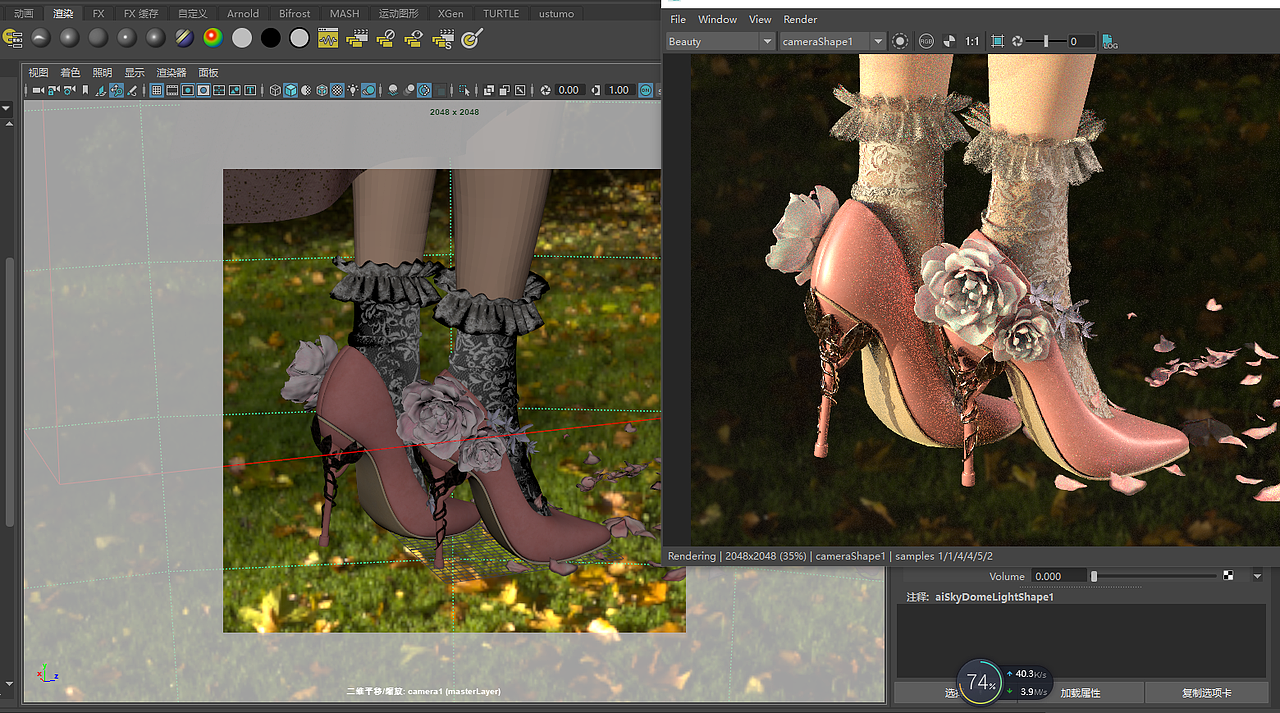Switch to the Bifrost shelf tab
1280x713 pixels.
[x=295, y=14]
